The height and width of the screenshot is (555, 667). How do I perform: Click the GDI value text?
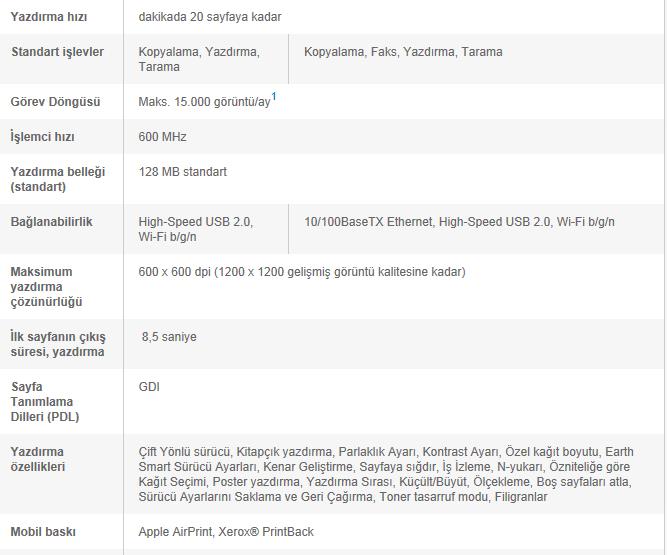click(149, 387)
